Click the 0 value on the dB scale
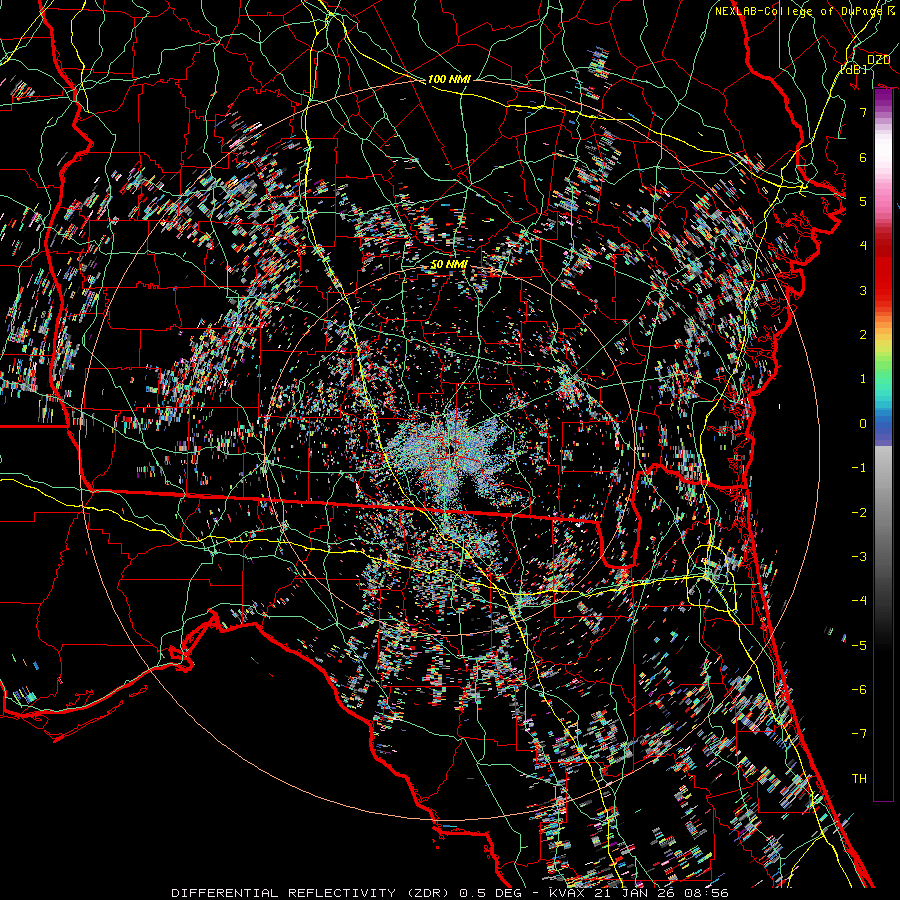This screenshot has width=900, height=900. pos(863,424)
